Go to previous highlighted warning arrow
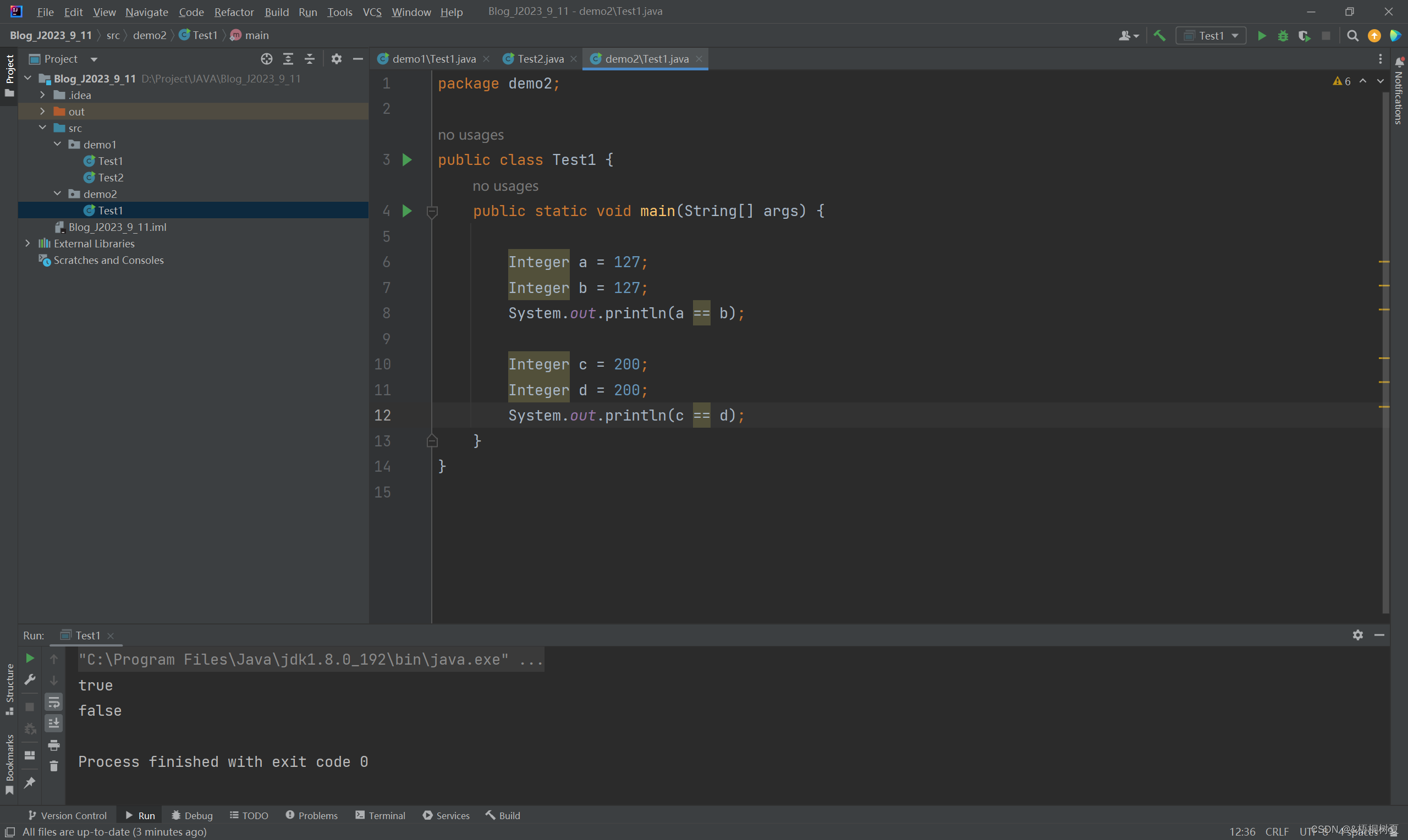The height and width of the screenshot is (840, 1408). click(1363, 81)
